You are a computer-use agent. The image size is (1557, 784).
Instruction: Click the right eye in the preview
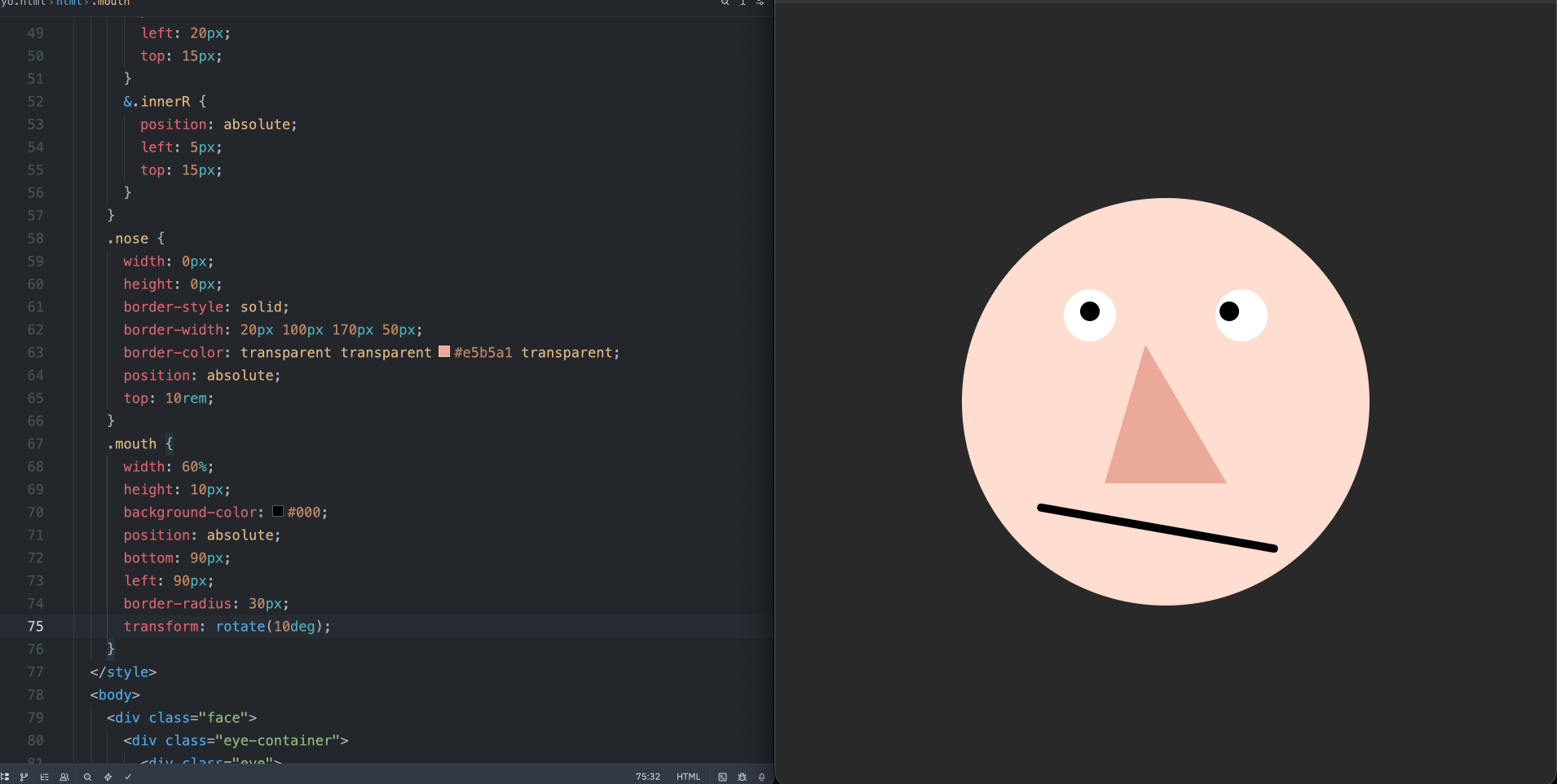click(x=1242, y=315)
